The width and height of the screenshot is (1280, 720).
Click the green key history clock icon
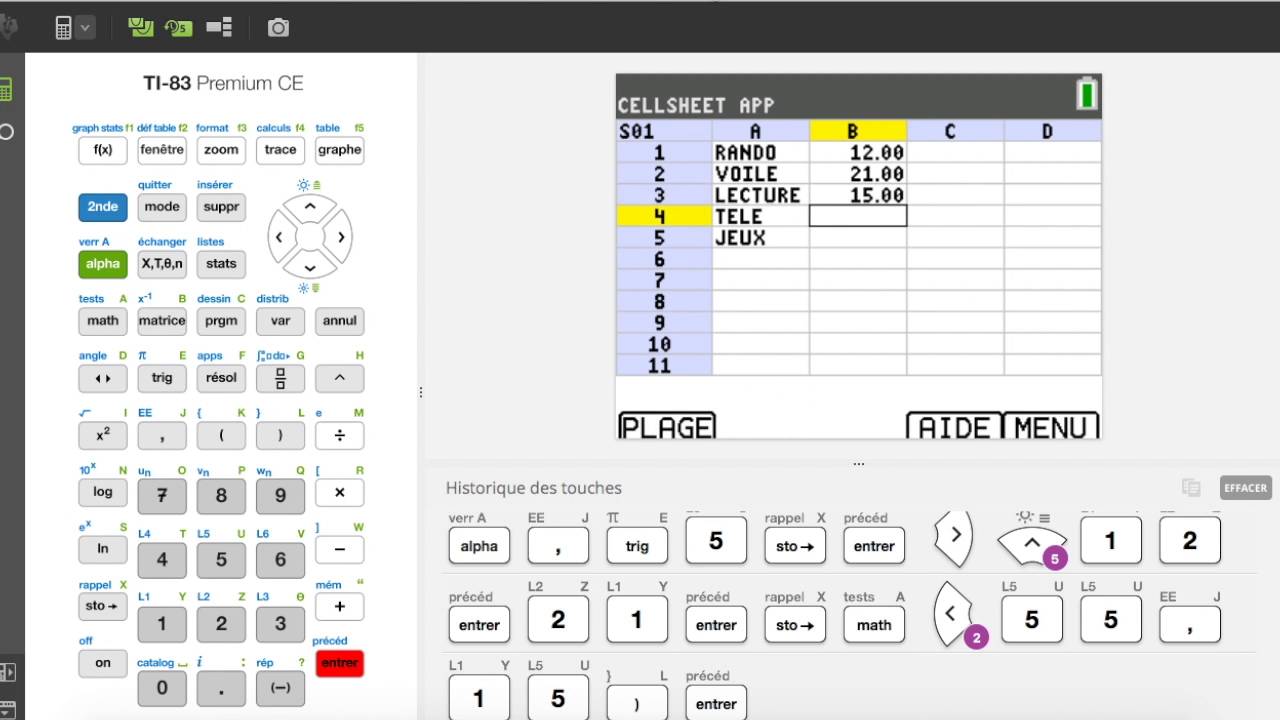tap(178, 27)
